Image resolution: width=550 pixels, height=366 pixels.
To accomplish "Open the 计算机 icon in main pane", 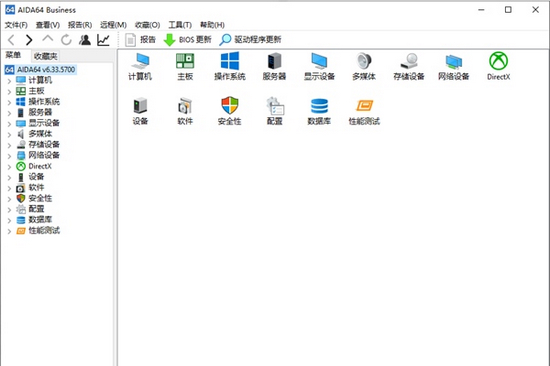I will (x=140, y=66).
